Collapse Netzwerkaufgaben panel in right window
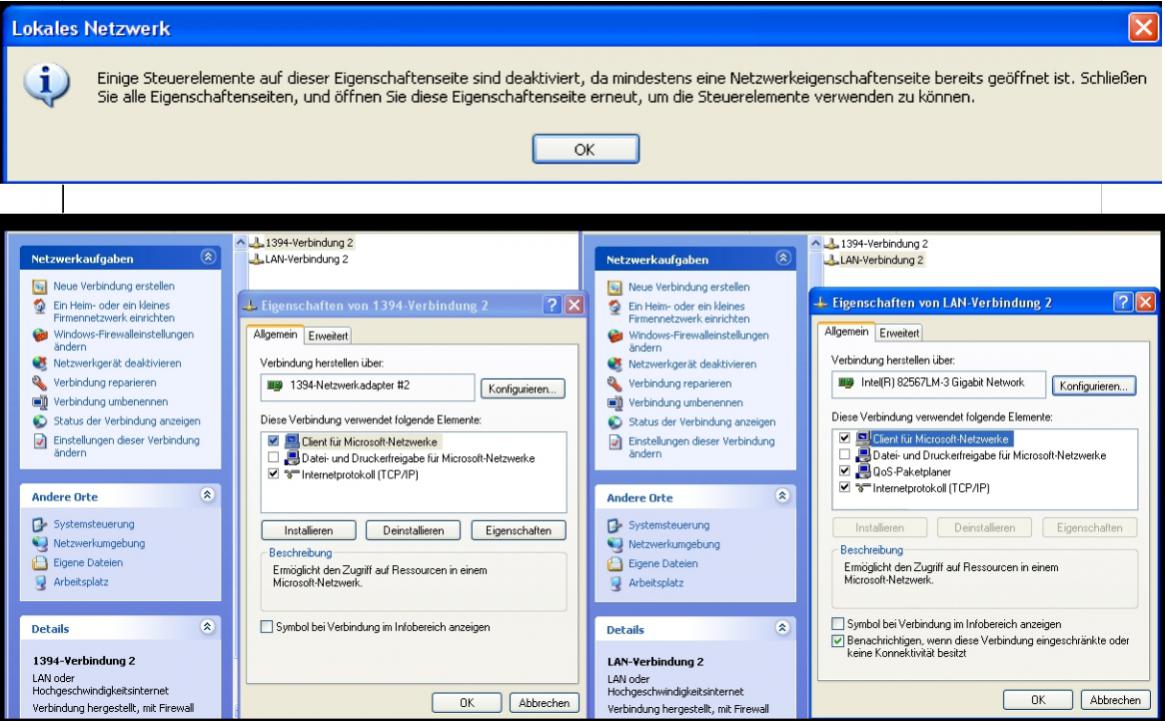 pyautogui.click(x=783, y=258)
